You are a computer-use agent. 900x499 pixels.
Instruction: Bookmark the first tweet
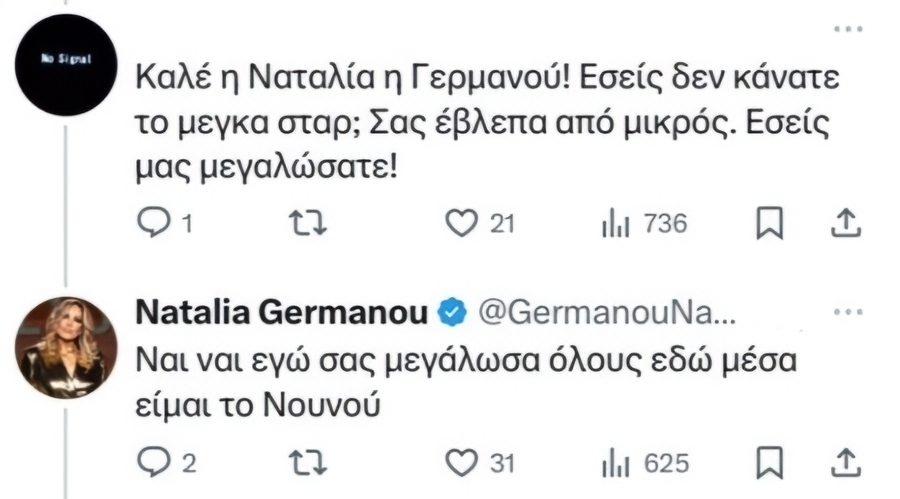pos(769,223)
